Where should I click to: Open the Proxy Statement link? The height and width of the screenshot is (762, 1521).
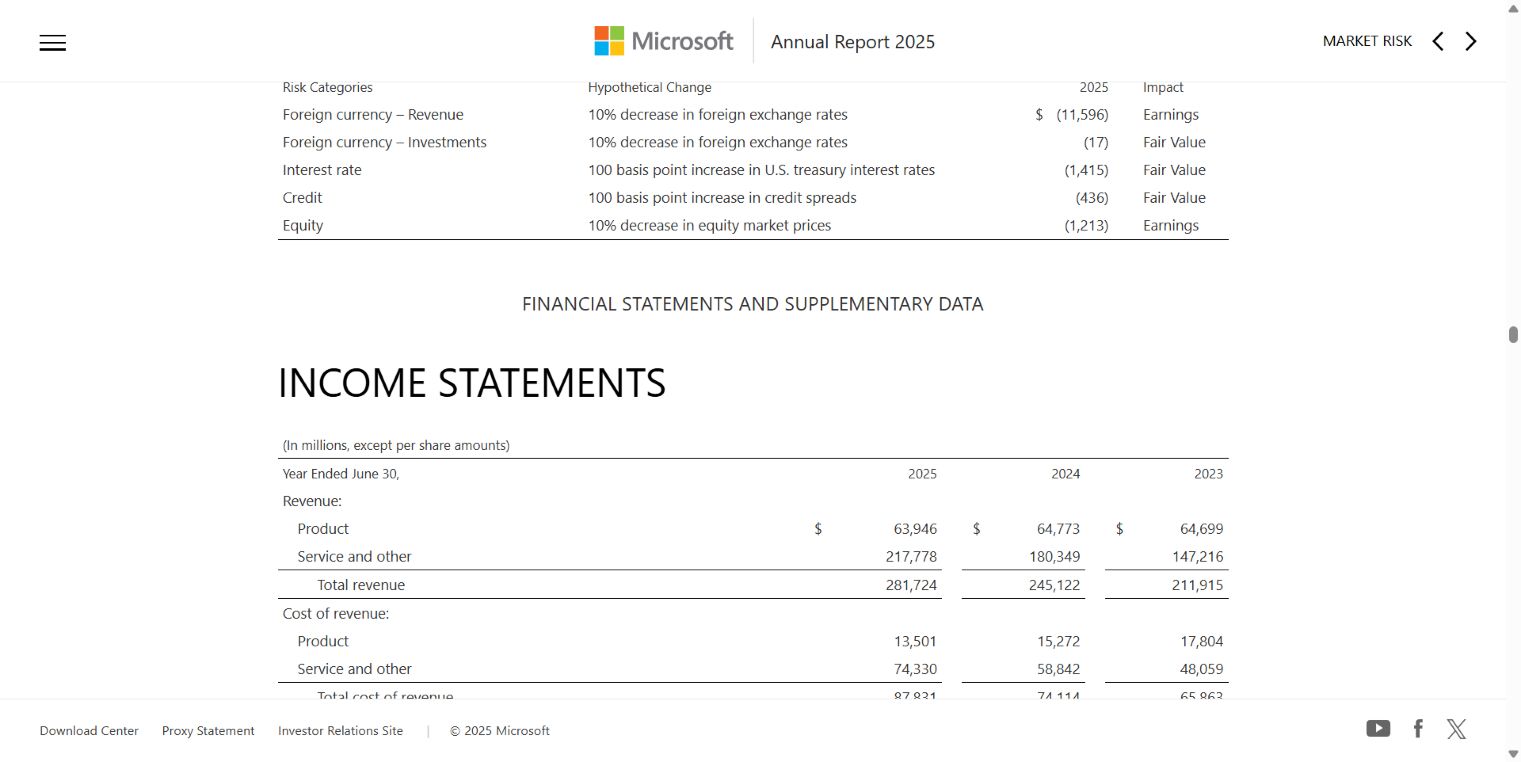point(208,731)
